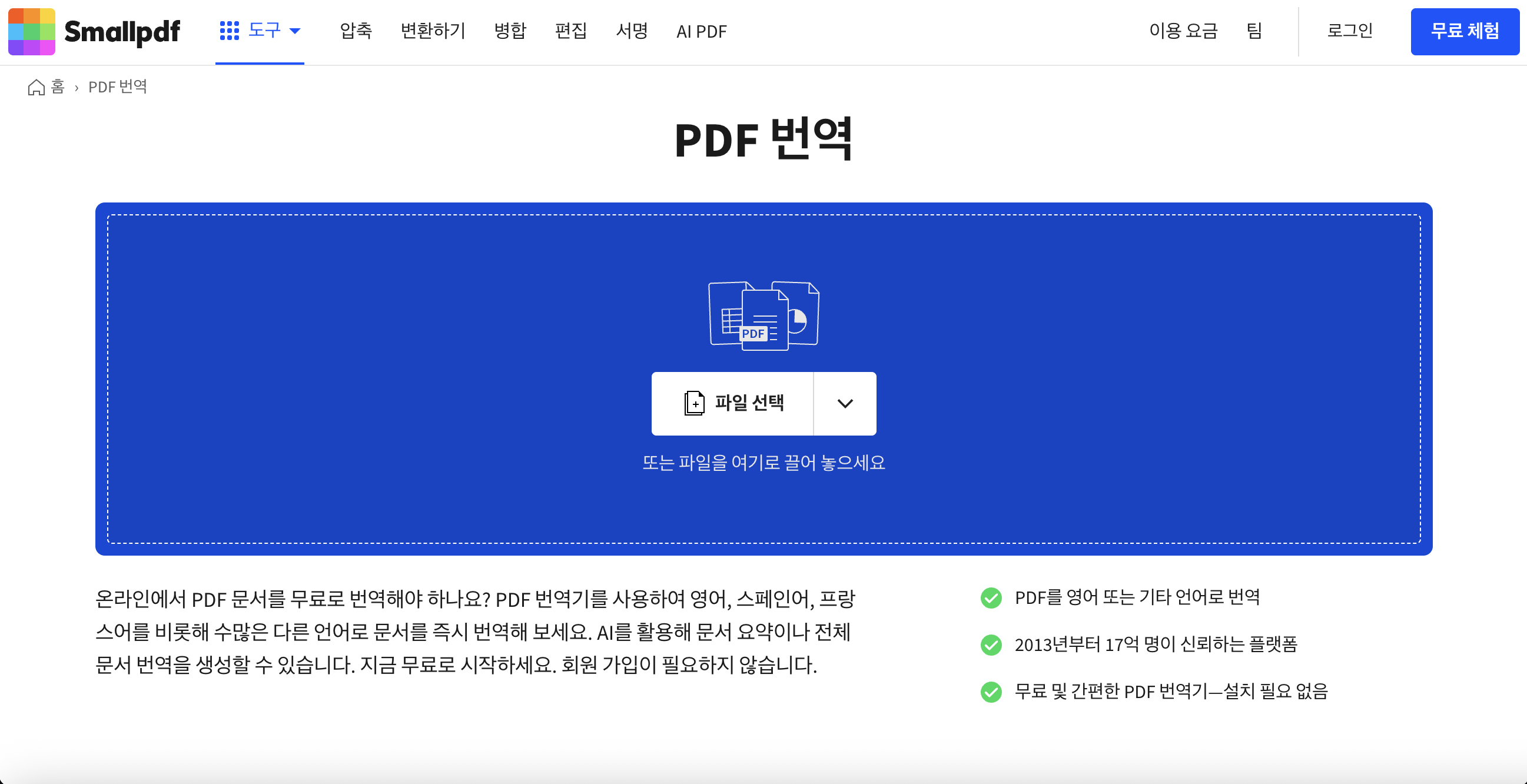Select 변환하기 from the navigation

[433, 31]
